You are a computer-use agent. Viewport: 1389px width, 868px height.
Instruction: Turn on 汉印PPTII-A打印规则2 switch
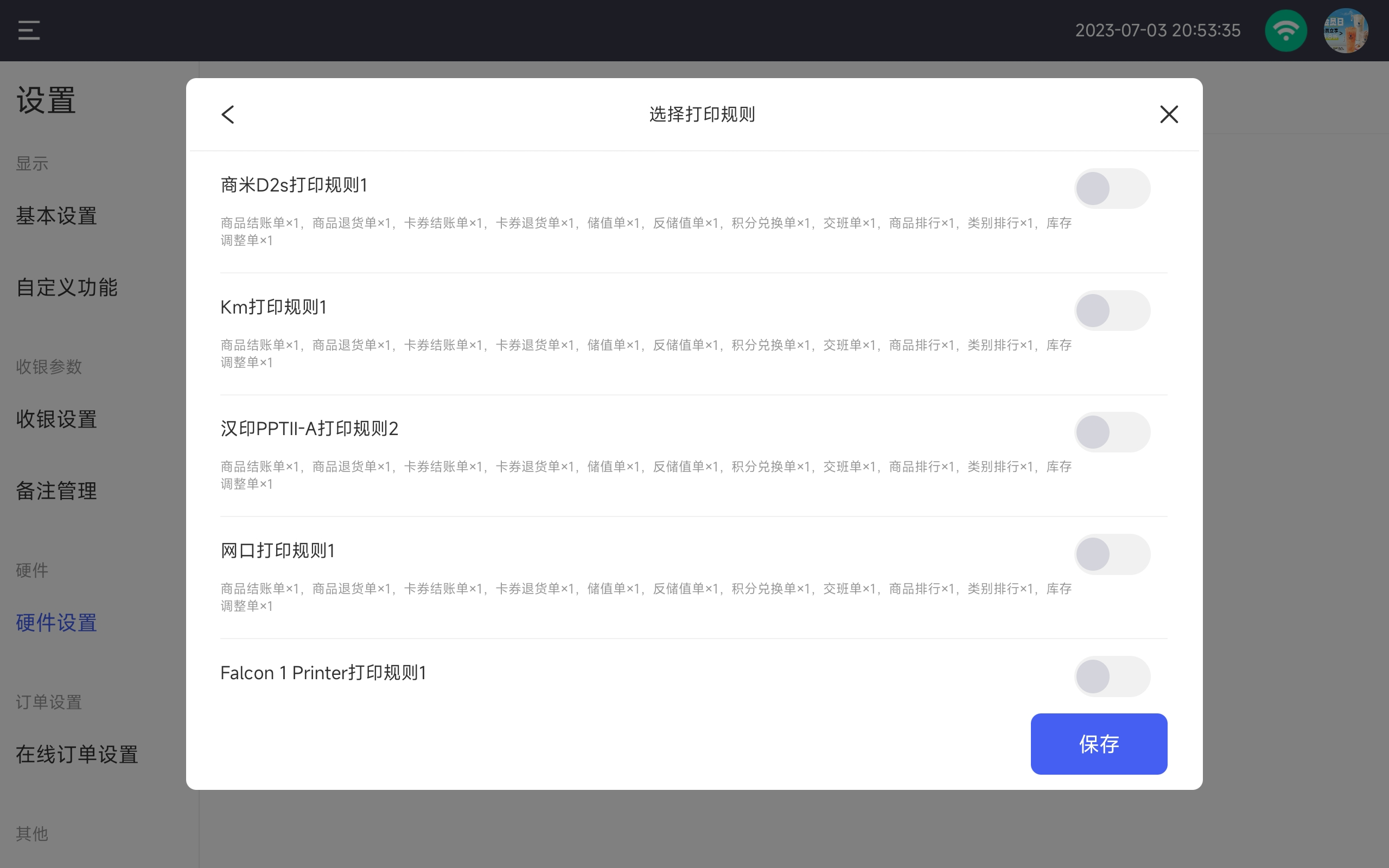pyautogui.click(x=1112, y=432)
